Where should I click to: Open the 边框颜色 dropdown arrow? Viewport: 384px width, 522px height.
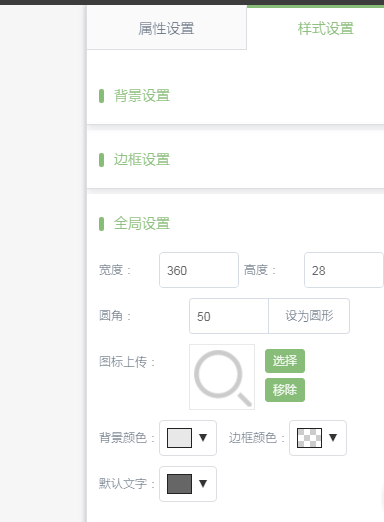tap(333, 438)
